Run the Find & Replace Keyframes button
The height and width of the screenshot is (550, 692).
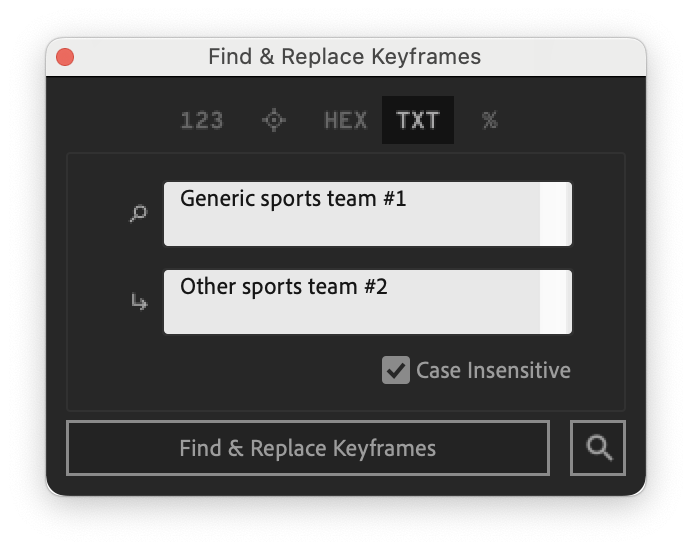pos(308,448)
